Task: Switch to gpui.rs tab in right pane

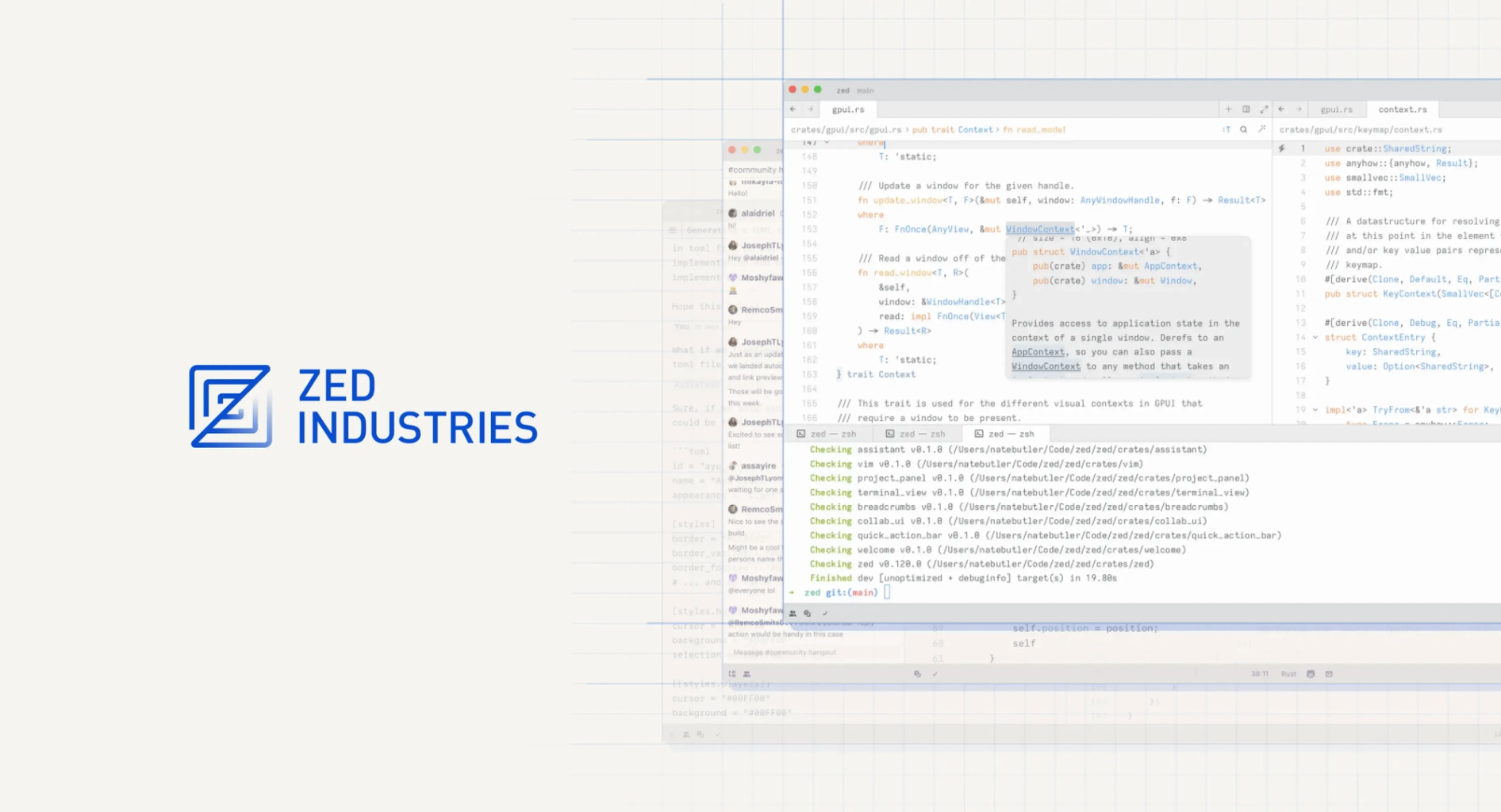Action: coord(1337,109)
